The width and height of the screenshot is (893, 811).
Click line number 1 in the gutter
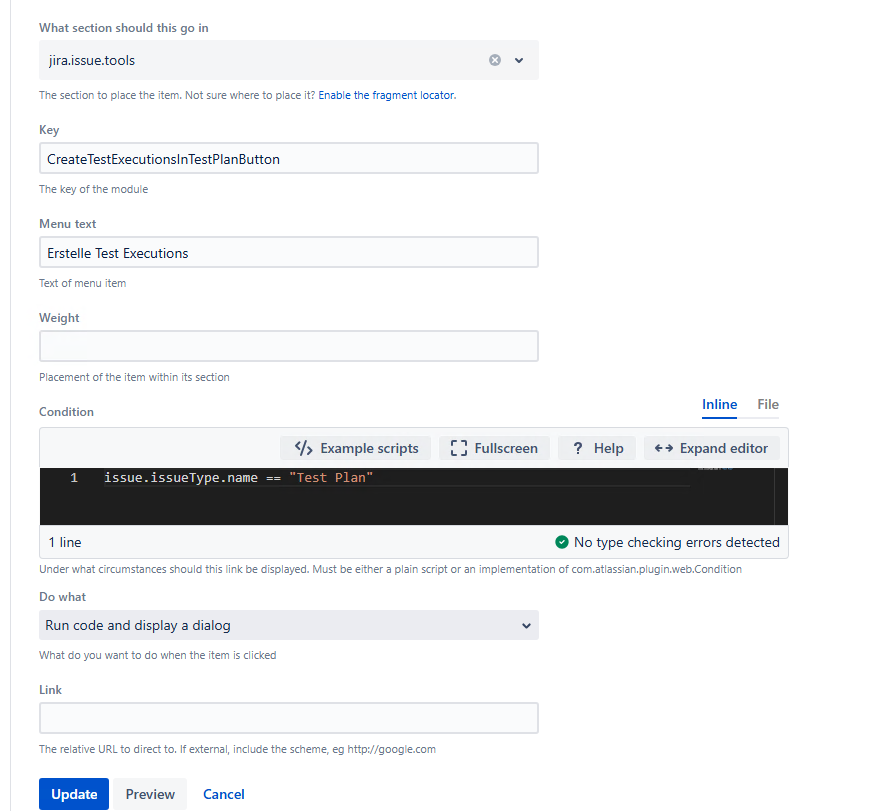(x=74, y=478)
